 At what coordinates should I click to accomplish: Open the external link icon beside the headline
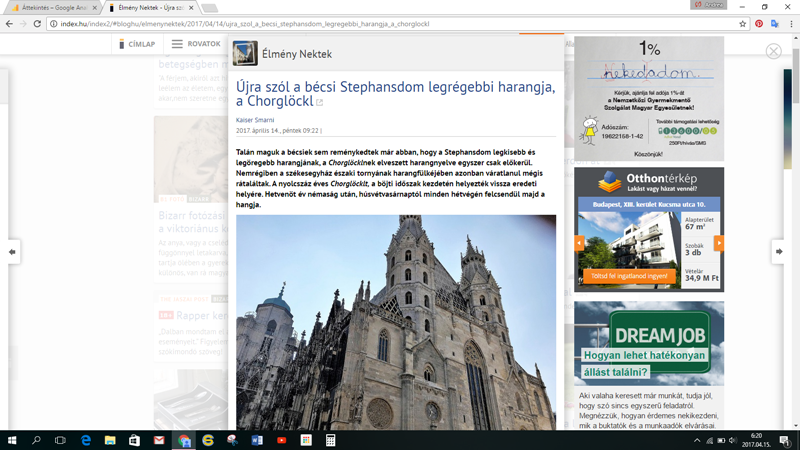pos(319,103)
